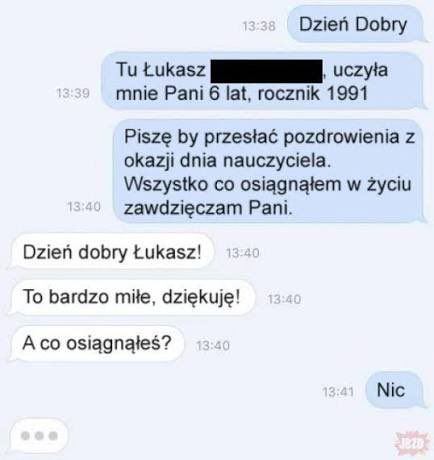Click the black redacted surname bar
This screenshot has height=460, width=434.
tap(267, 71)
